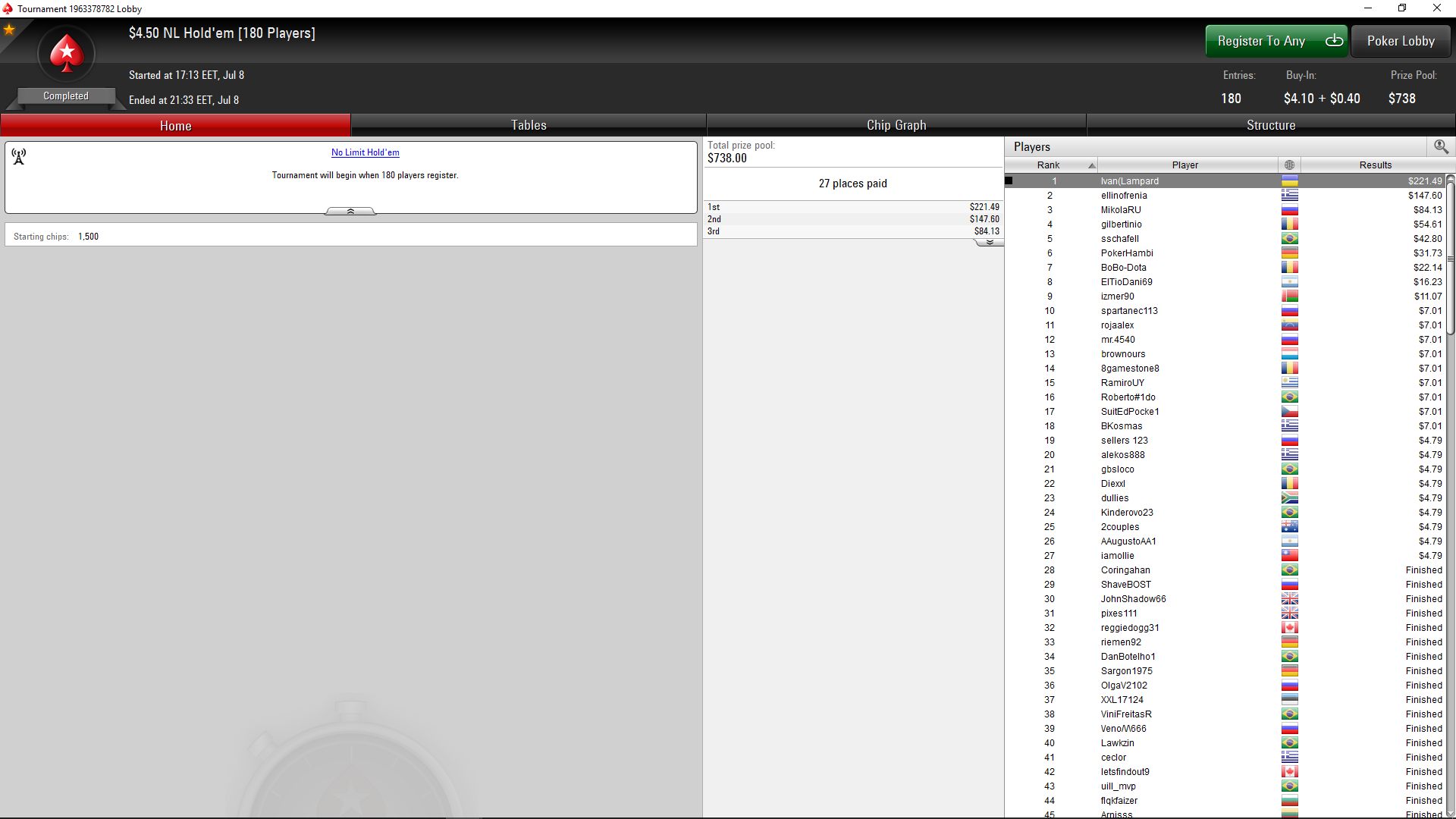Collapse the tournament info panel
The height and width of the screenshot is (819, 1456).
coord(350,211)
